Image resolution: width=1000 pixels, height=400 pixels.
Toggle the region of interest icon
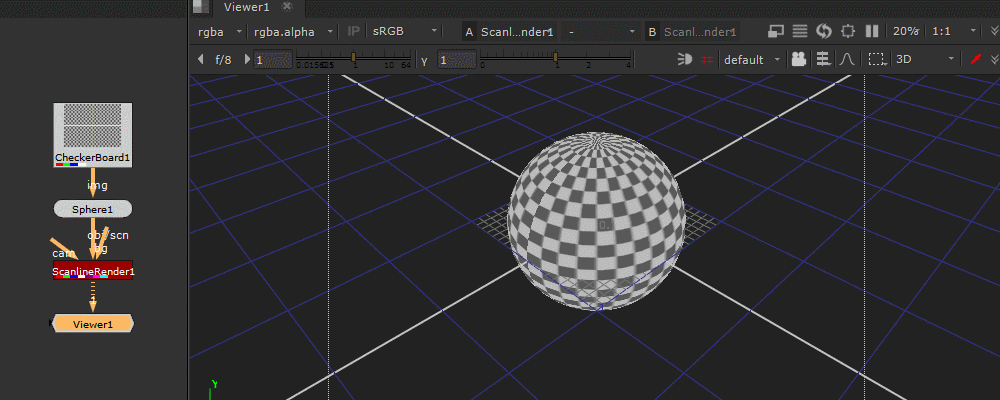[x=848, y=31]
